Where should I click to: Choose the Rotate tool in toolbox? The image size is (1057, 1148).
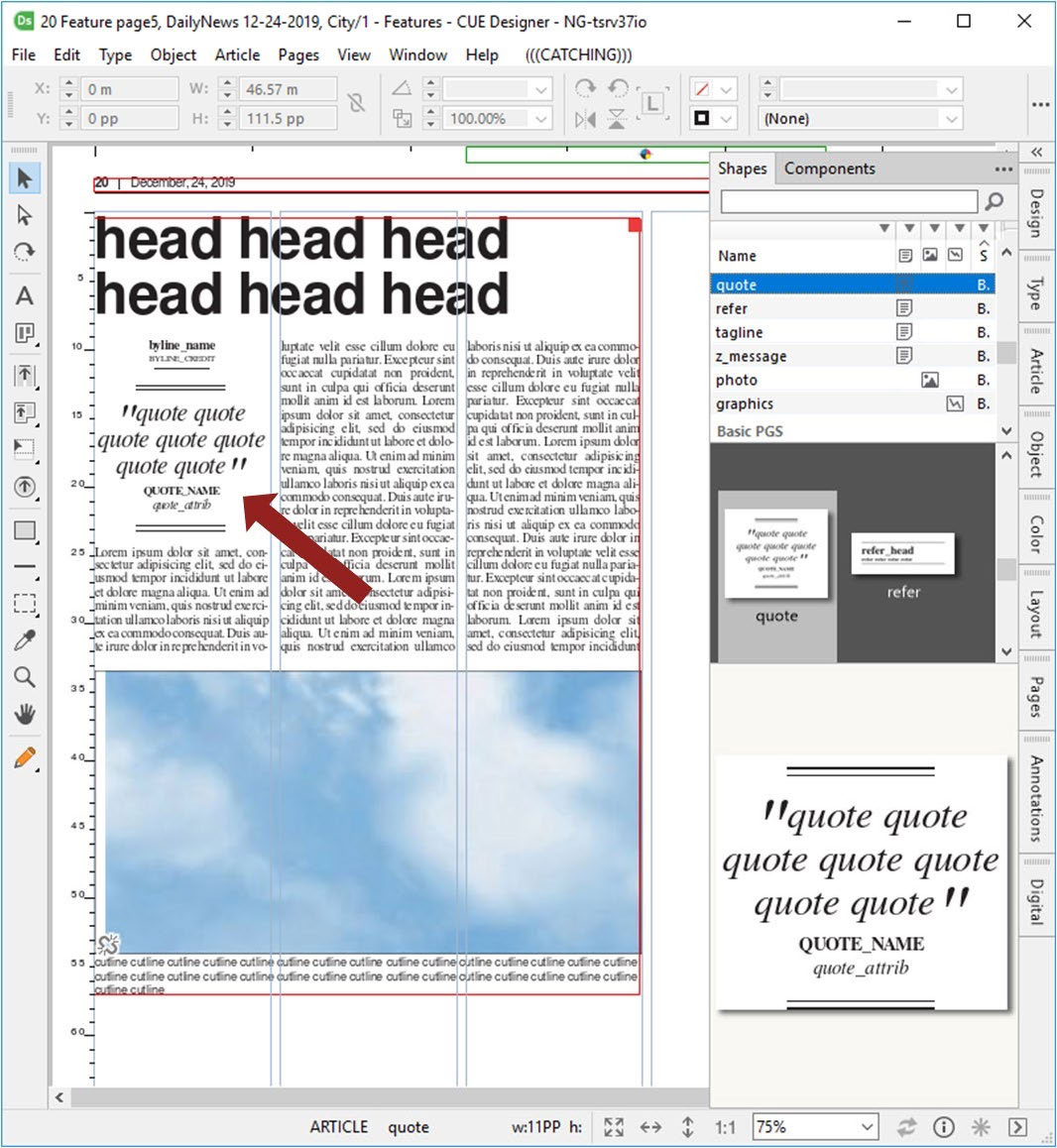tap(25, 252)
